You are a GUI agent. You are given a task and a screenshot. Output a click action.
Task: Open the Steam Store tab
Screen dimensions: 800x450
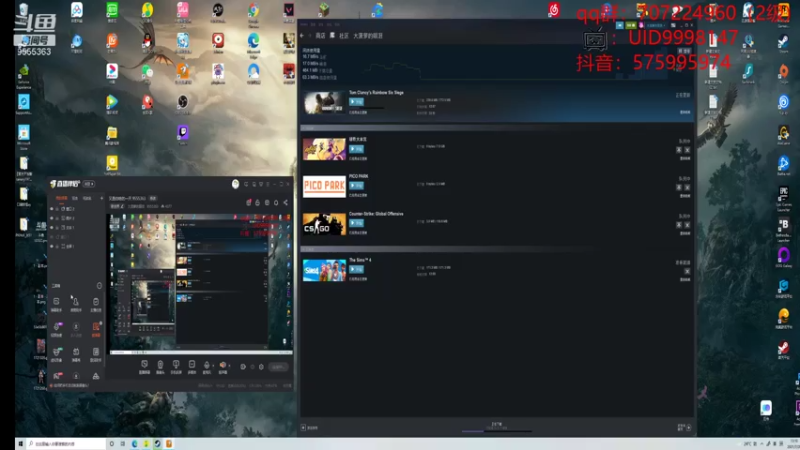[320, 36]
